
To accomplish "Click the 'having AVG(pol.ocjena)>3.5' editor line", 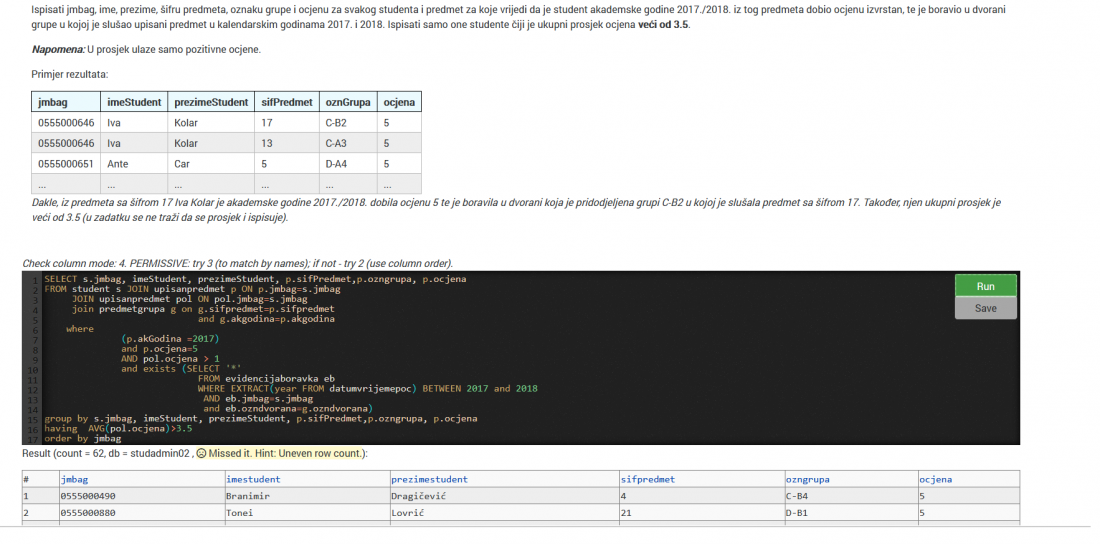I will pyautogui.click(x=118, y=428).
